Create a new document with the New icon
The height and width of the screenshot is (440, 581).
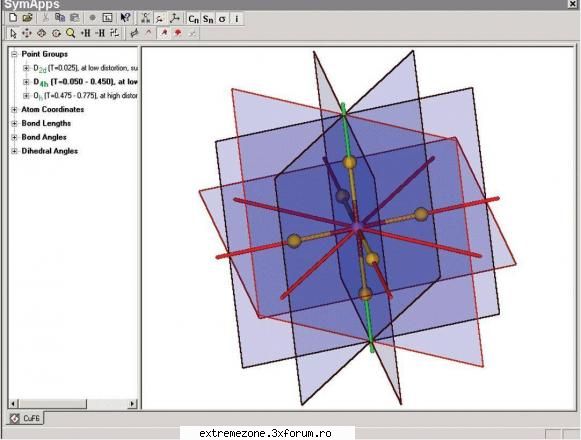tap(13, 18)
